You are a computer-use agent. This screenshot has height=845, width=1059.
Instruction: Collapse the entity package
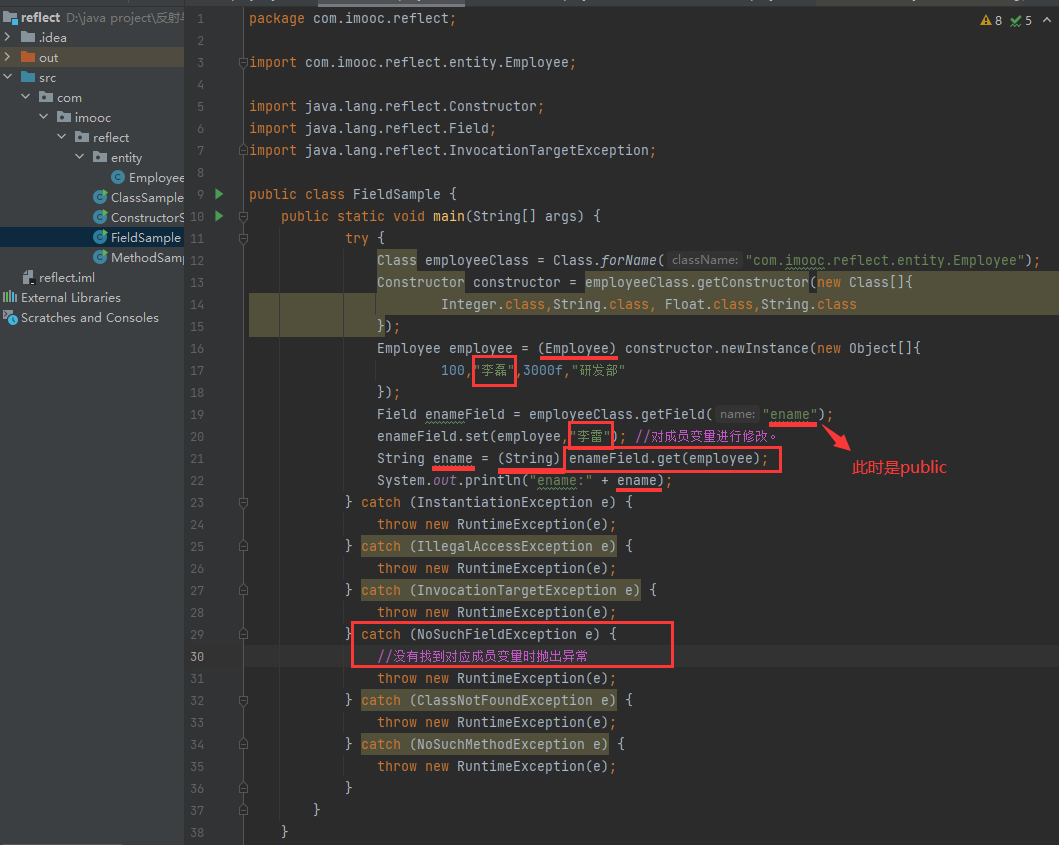click(x=80, y=157)
